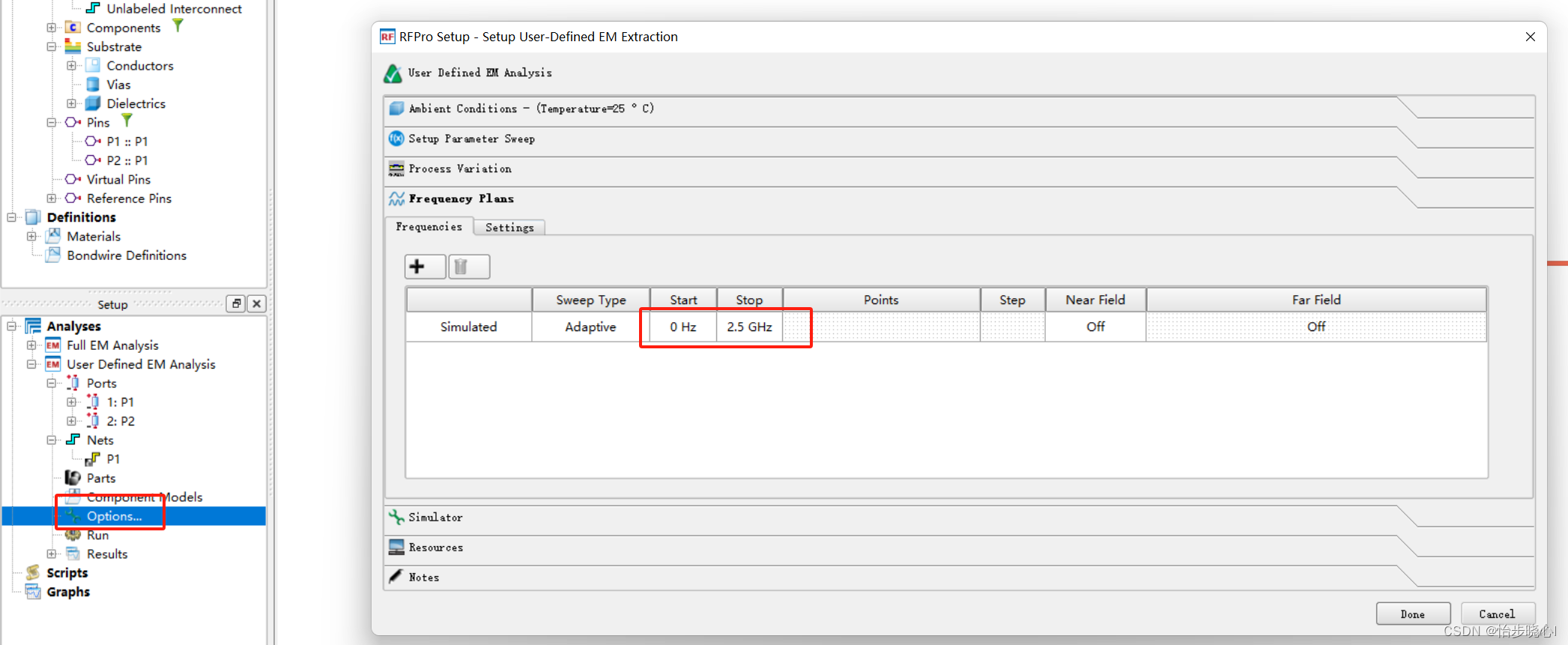Click the add frequency plan plus button
The height and width of the screenshot is (645, 1568).
click(x=425, y=267)
